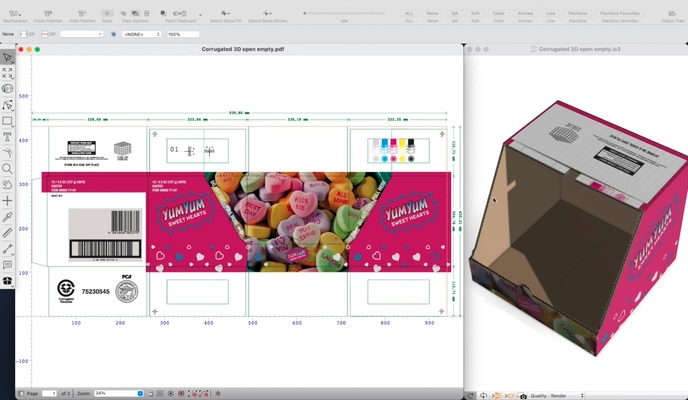Click the rotate view icon in 3D window
The image size is (688, 400).
(x=483, y=396)
